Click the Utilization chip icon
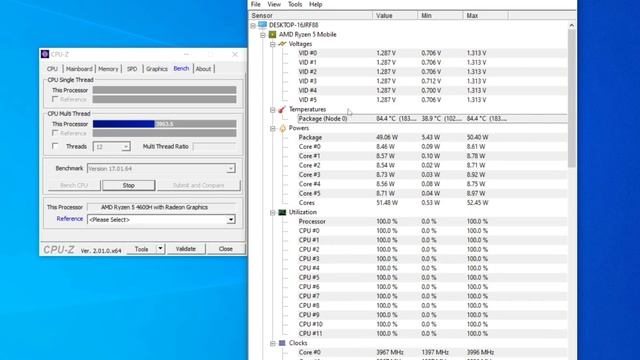 (282, 212)
